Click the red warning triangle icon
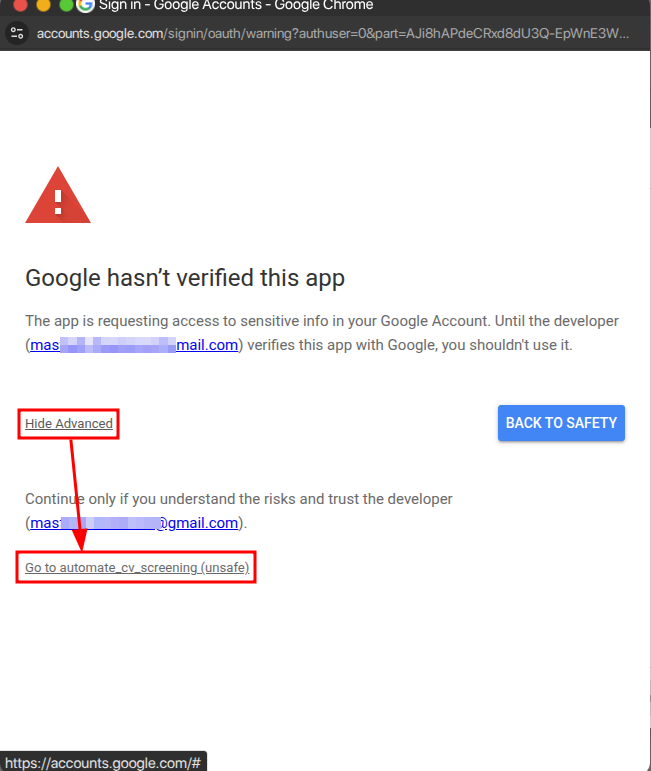 (58, 196)
